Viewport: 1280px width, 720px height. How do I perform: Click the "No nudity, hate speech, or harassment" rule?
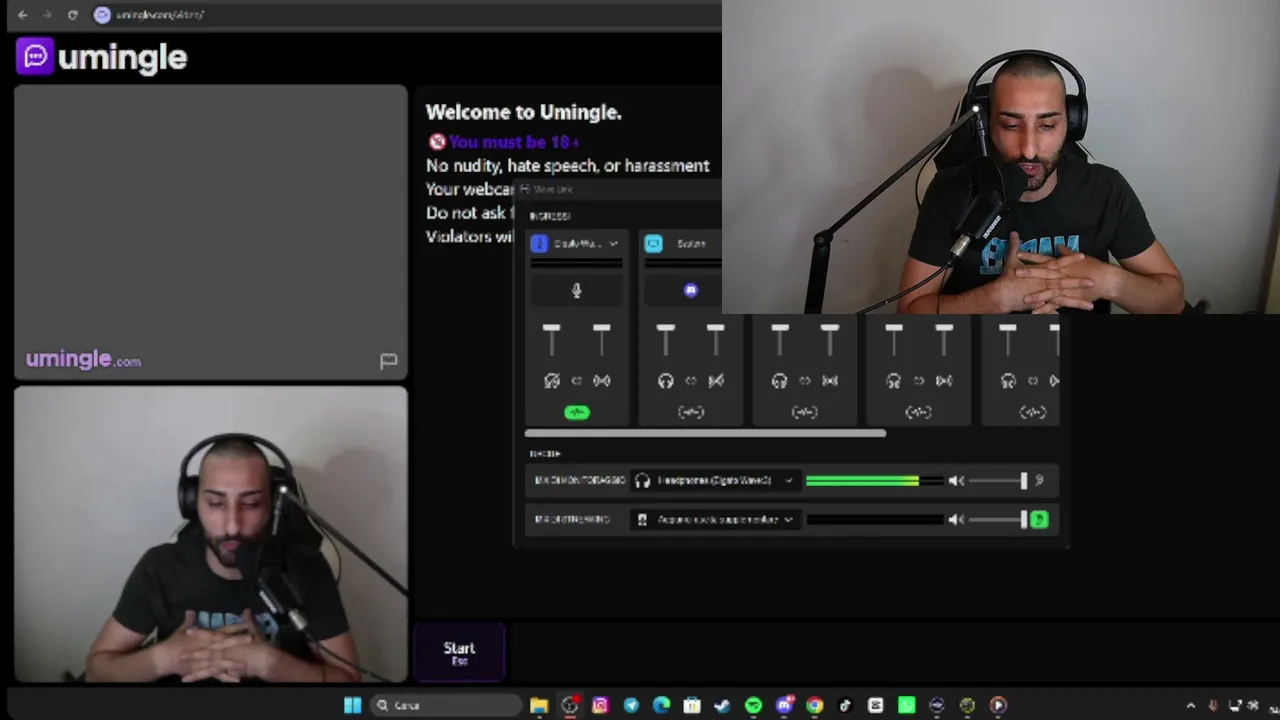pyautogui.click(x=568, y=166)
